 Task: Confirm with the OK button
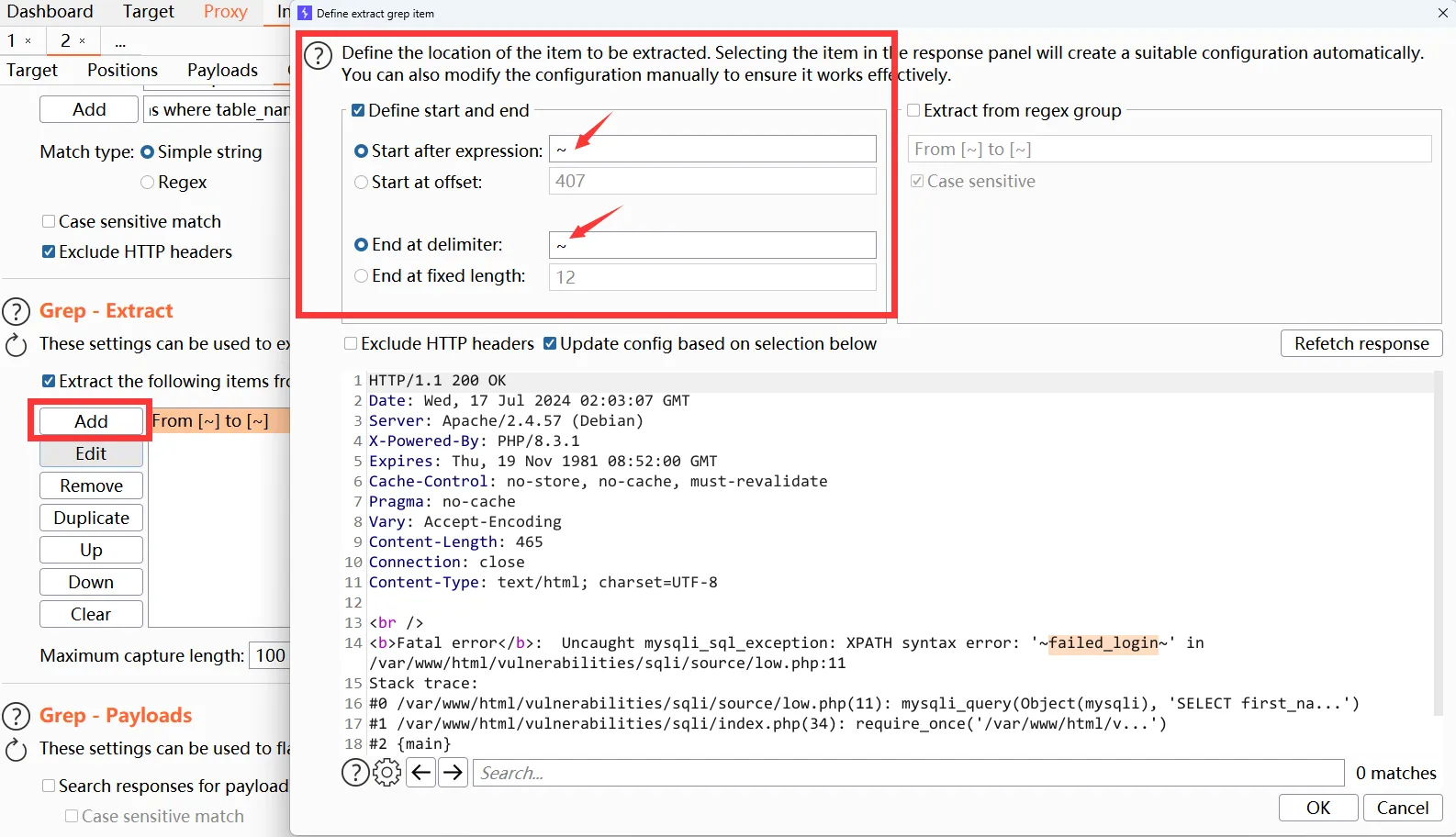1317,808
